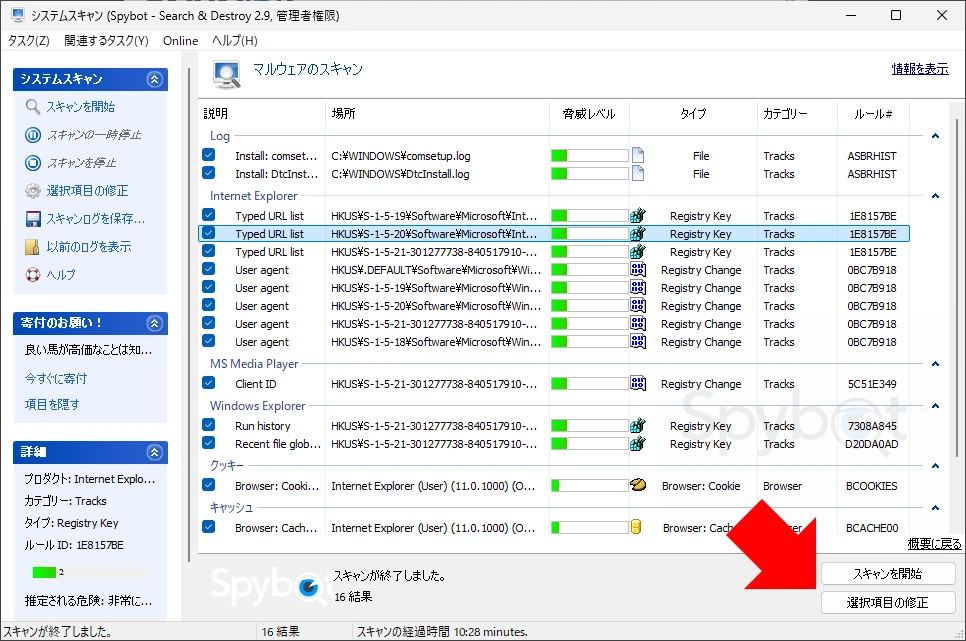Click the スキャンを開始 button at bottom right
Viewport: 966px width, 641px height.
(888, 574)
